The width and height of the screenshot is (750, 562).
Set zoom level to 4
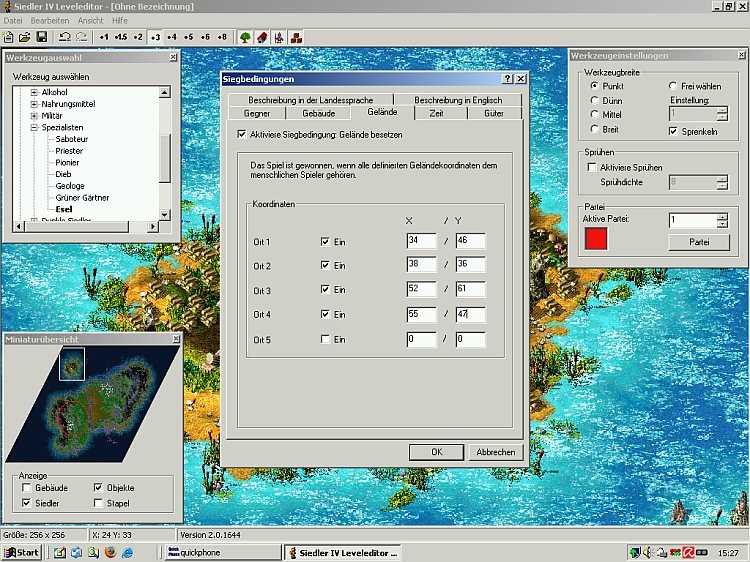coord(172,37)
